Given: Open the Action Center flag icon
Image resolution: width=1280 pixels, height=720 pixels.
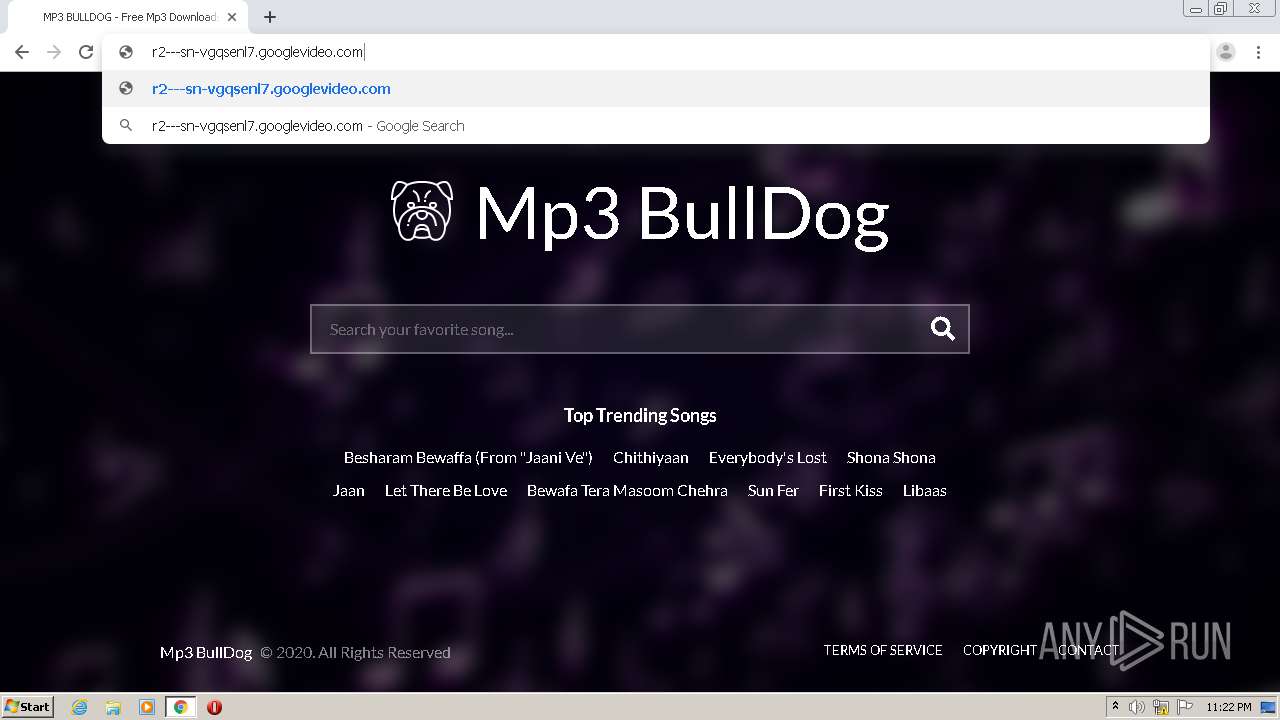Looking at the screenshot, I should [x=1185, y=707].
